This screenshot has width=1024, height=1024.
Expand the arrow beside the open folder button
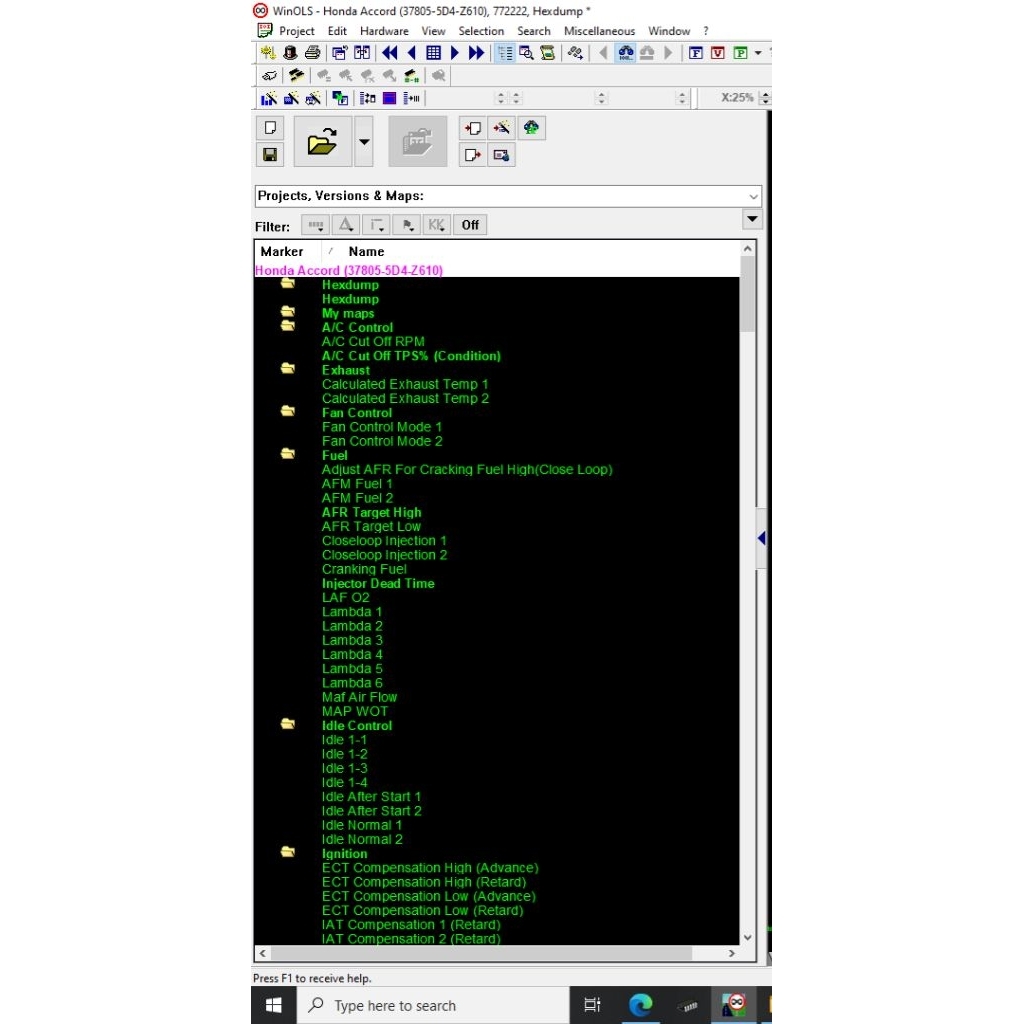pos(364,142)
